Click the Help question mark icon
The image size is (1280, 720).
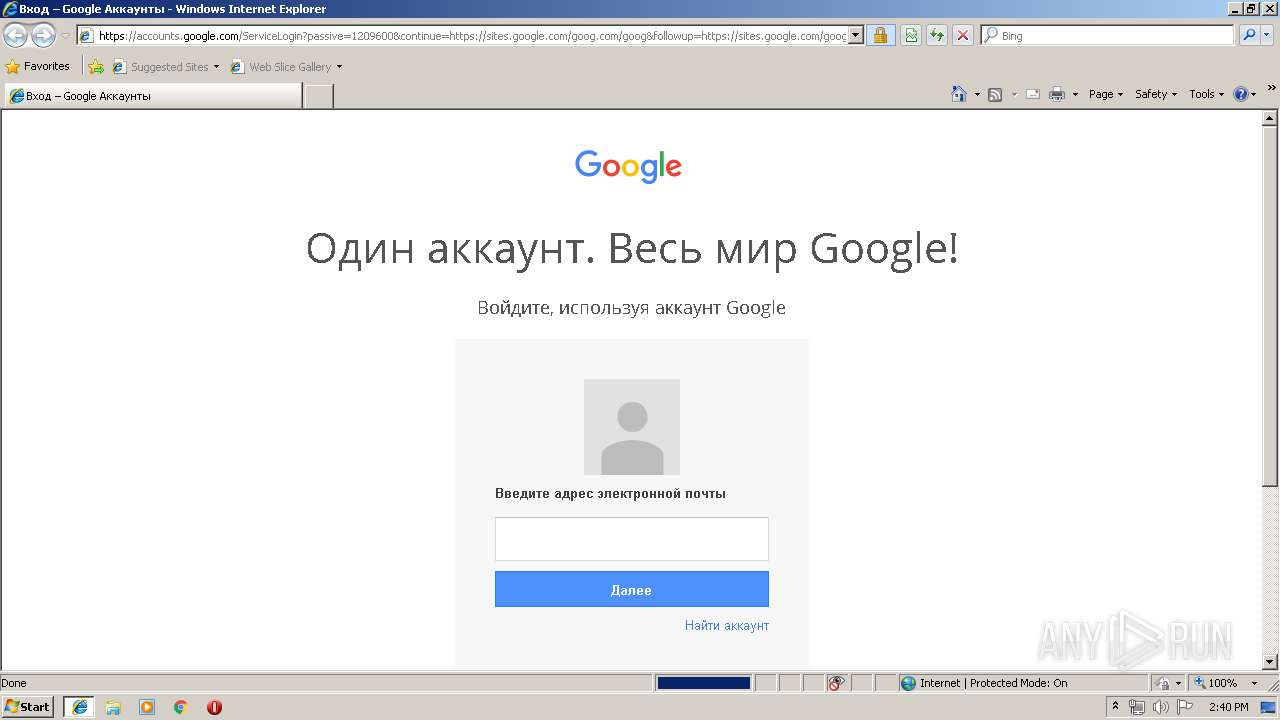pos(1241,94)
